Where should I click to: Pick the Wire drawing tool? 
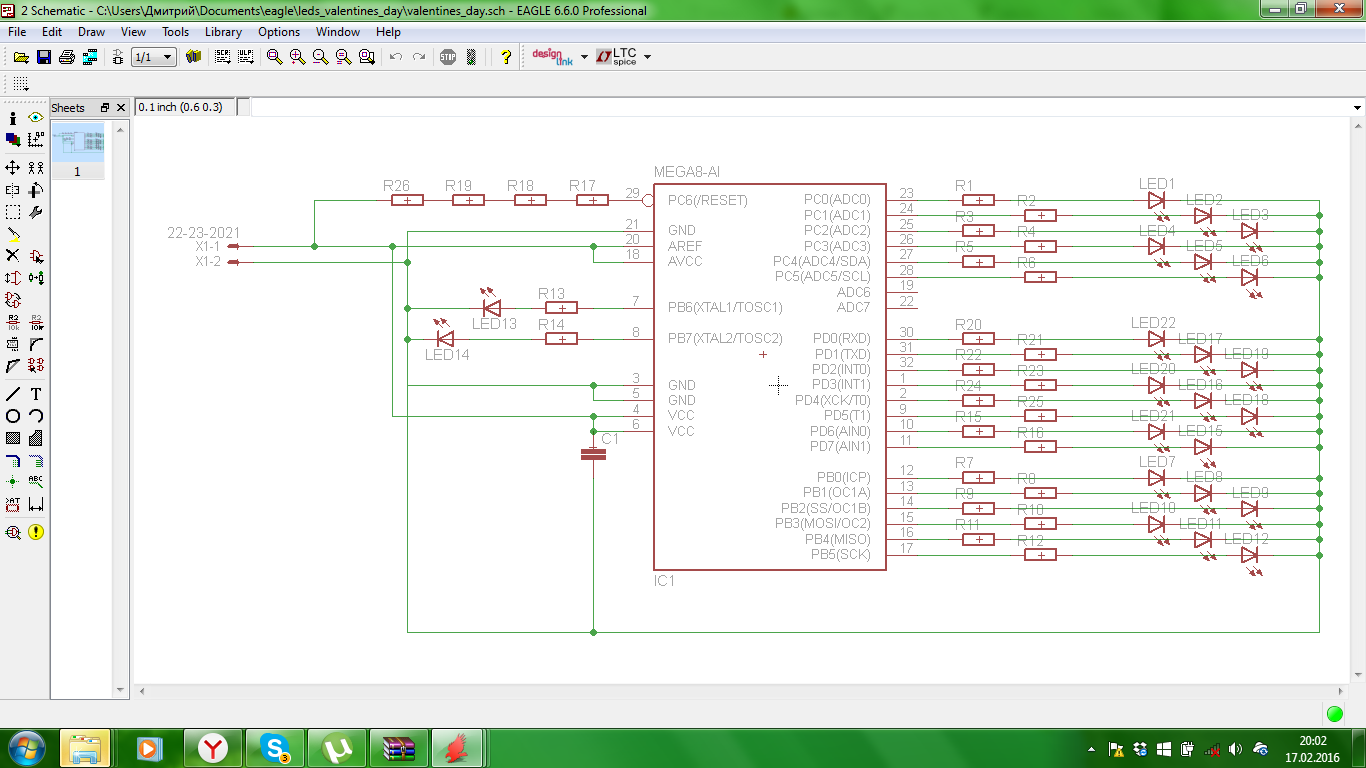pyautogui.click(x=13, y=394)
